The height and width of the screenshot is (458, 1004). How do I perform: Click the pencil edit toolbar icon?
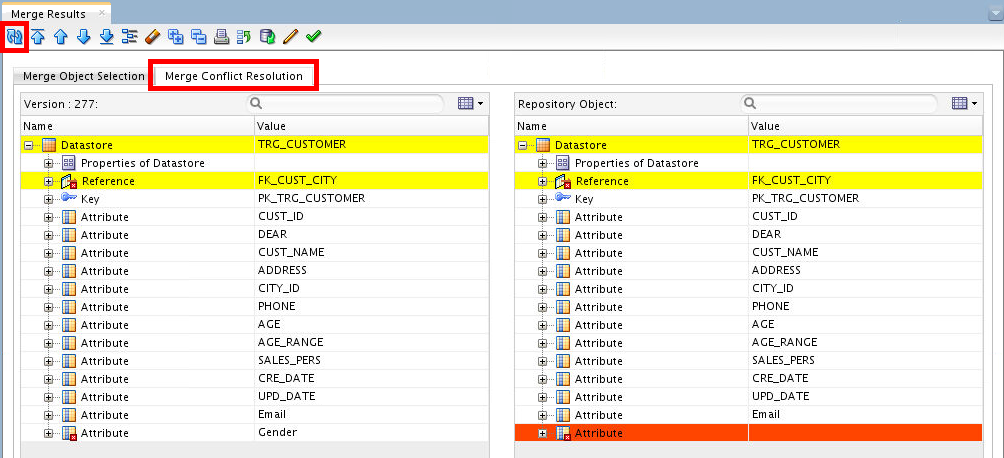coord(290,37)
